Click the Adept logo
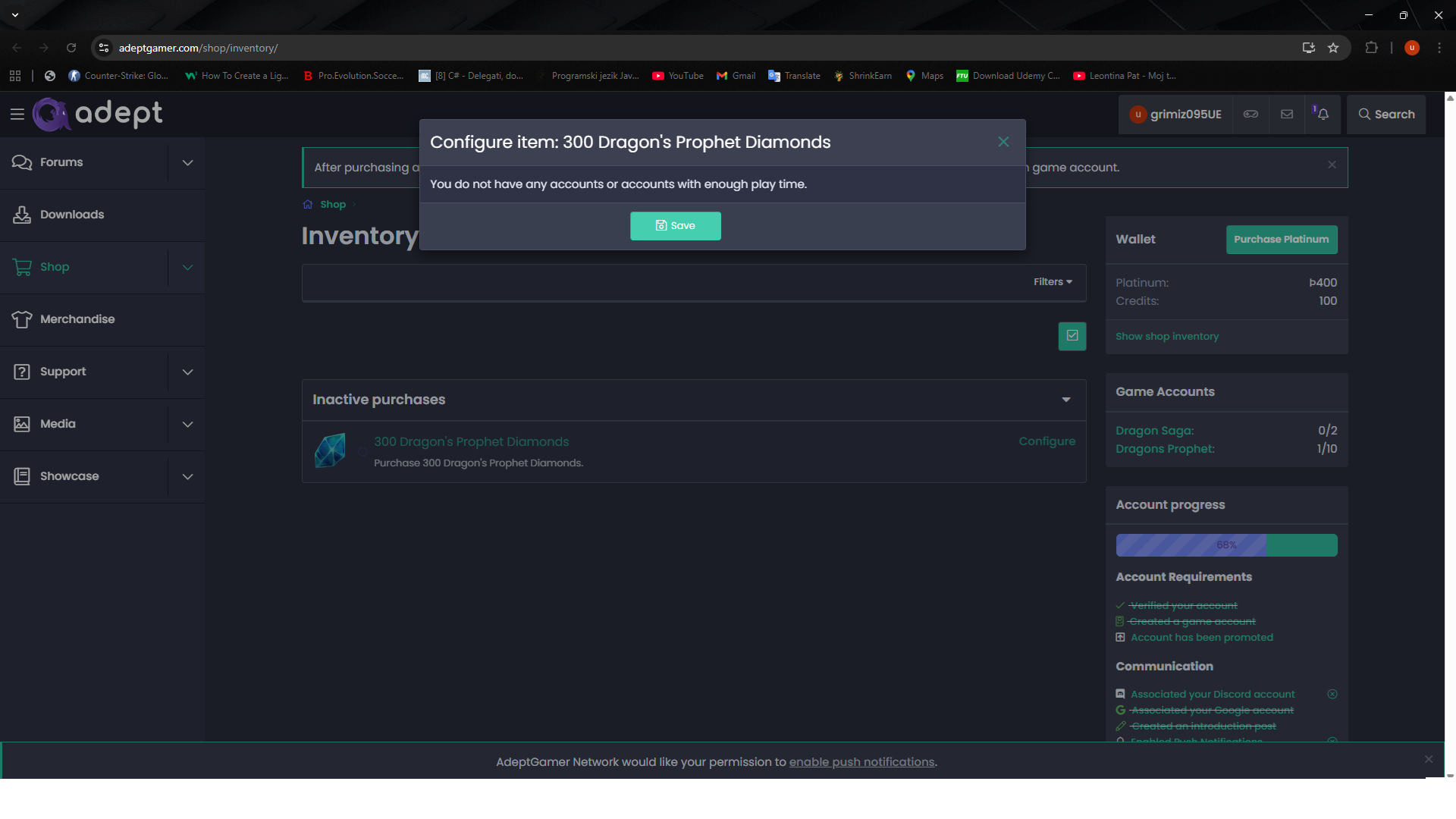The height and width of the screenshot is (819, 1456). click(x=98, y=114)
